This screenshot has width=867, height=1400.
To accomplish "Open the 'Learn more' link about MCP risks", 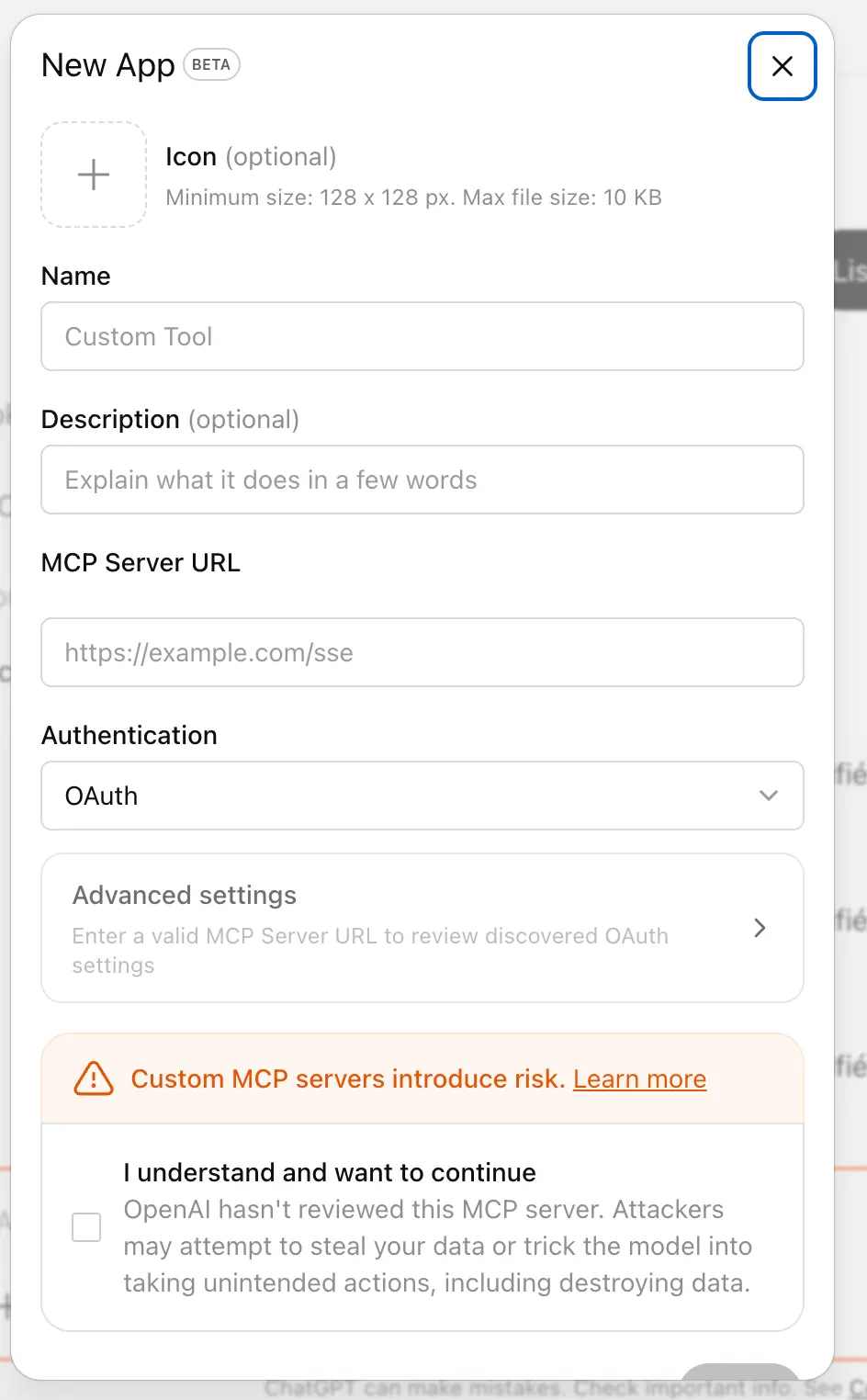I will (639, 1078).
